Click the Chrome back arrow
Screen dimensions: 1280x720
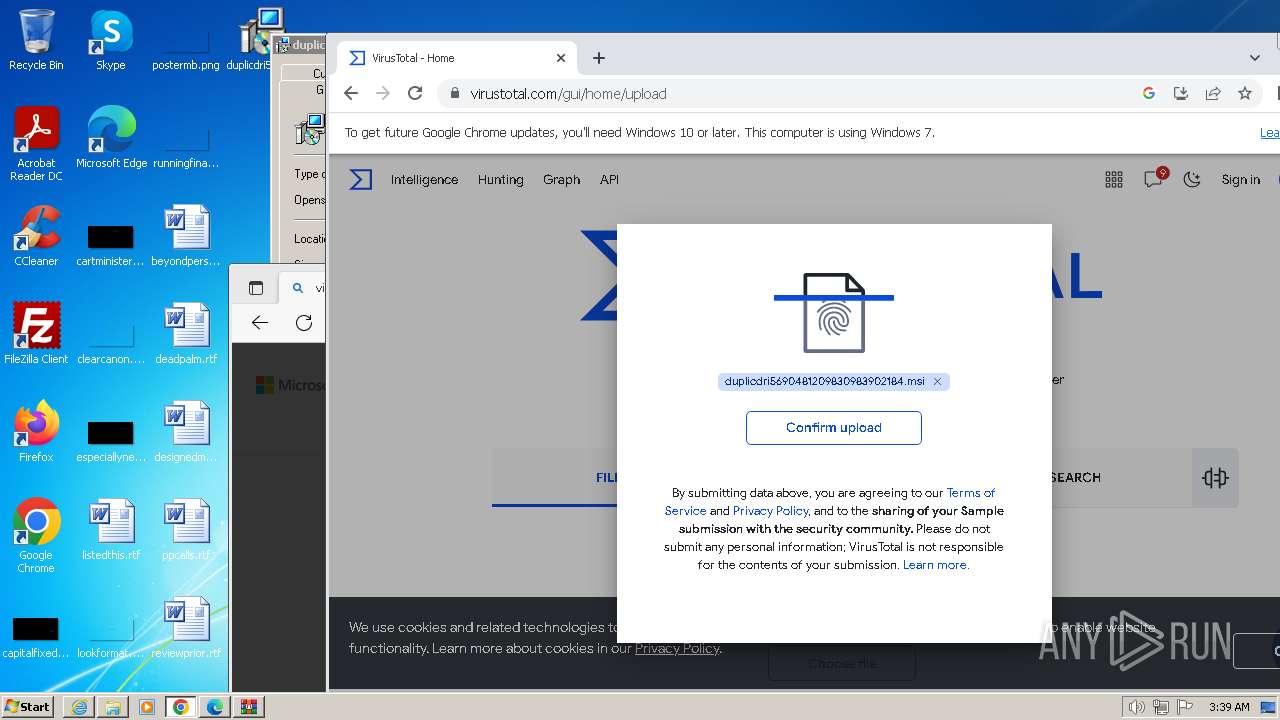[x=350, y=93]
